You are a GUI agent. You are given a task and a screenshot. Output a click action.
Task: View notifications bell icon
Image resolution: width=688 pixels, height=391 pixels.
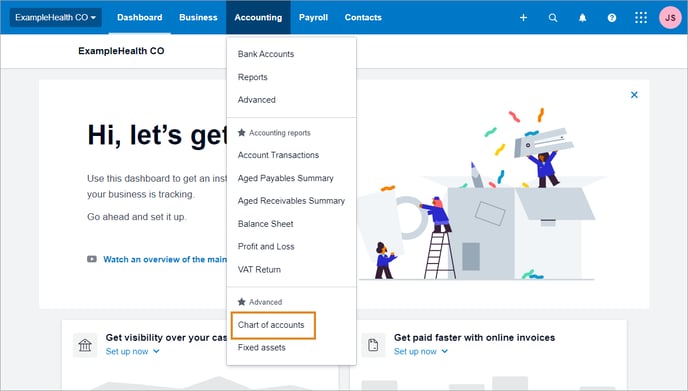tap(582, 18)
